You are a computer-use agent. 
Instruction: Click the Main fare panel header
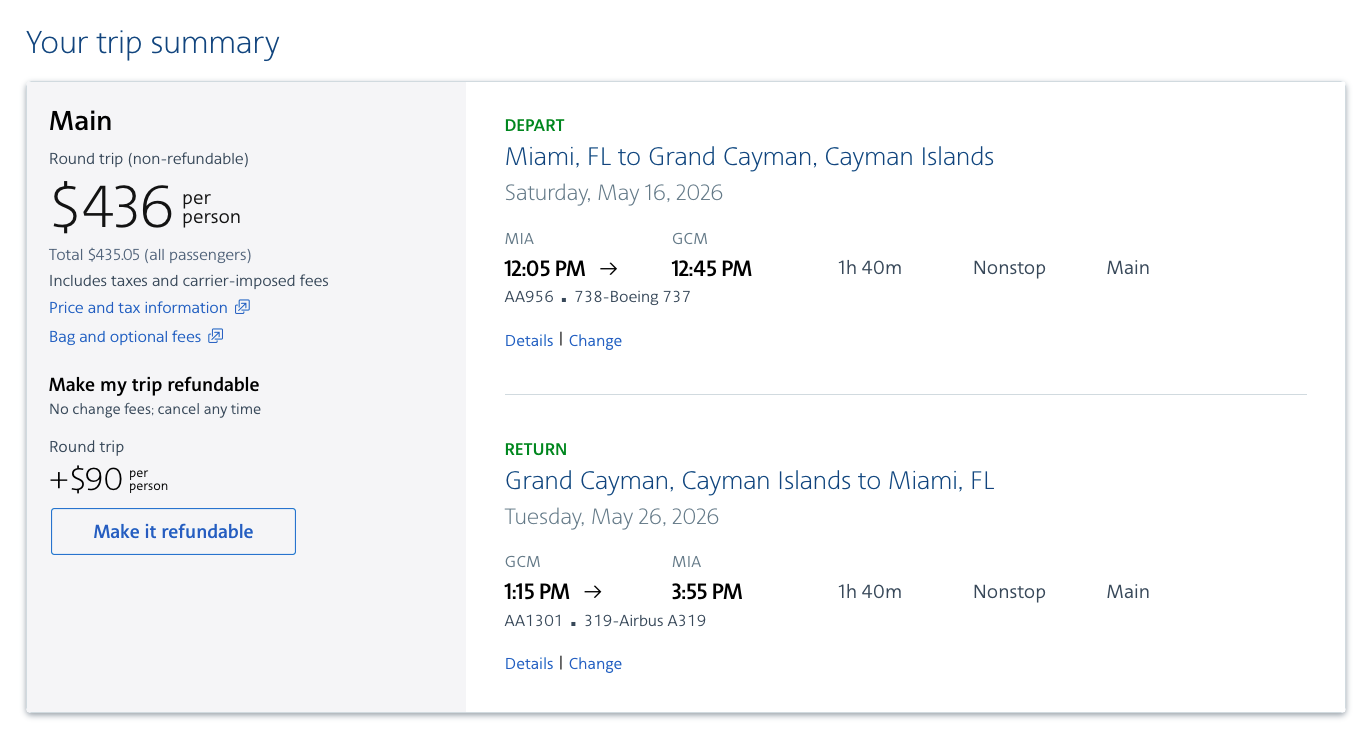pyautogui.click(x=80, y=120)
